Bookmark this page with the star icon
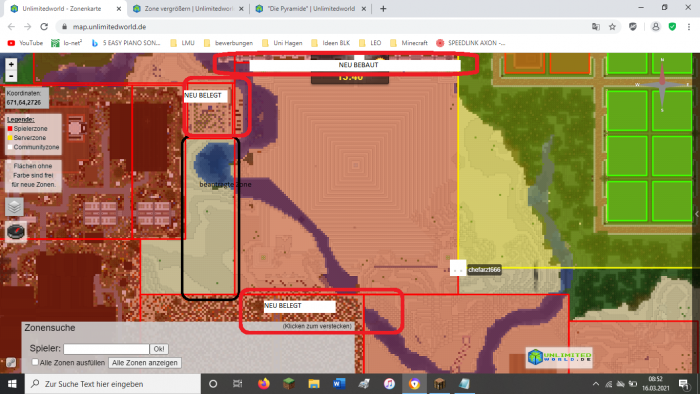The height and width of the screenshot is (394, 700). coord(612,27)
